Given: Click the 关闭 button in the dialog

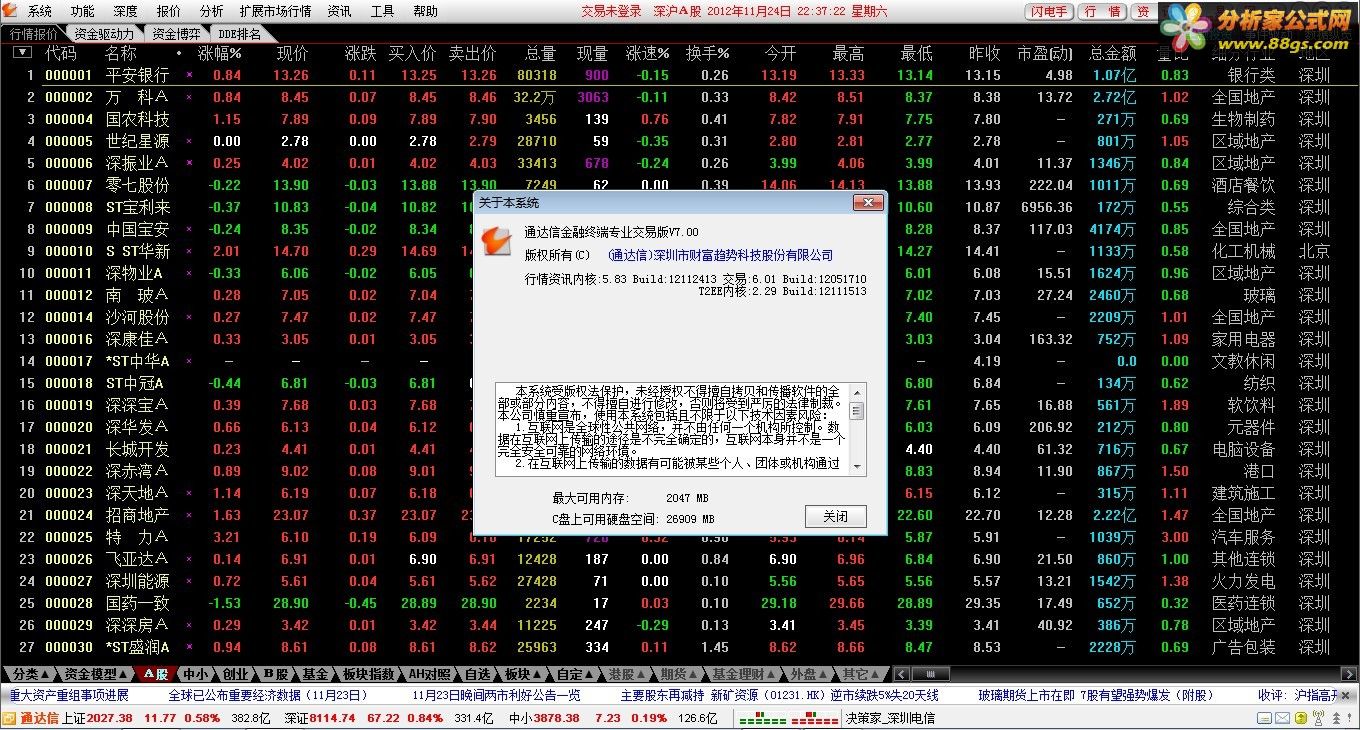Looking at the screenshot, I should [835, 517].
